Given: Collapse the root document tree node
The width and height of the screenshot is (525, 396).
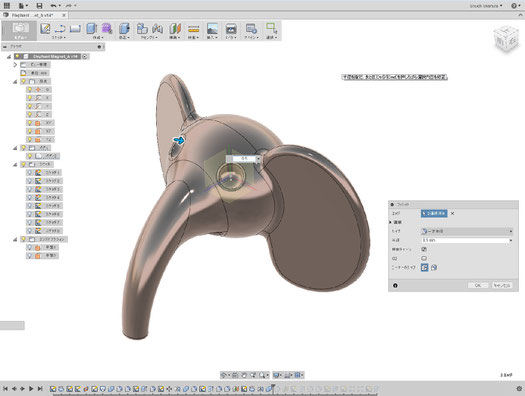Looking at the screenshot, I should pyautogui.click(x=9, y=57).
